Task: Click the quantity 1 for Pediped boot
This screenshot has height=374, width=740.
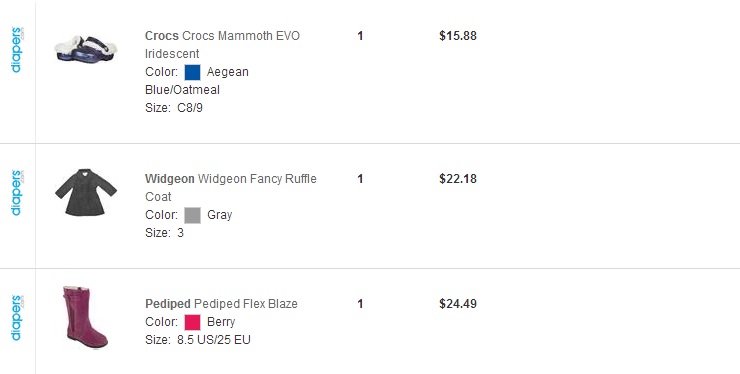Action: pyautogui.click(x=360, y=304)
